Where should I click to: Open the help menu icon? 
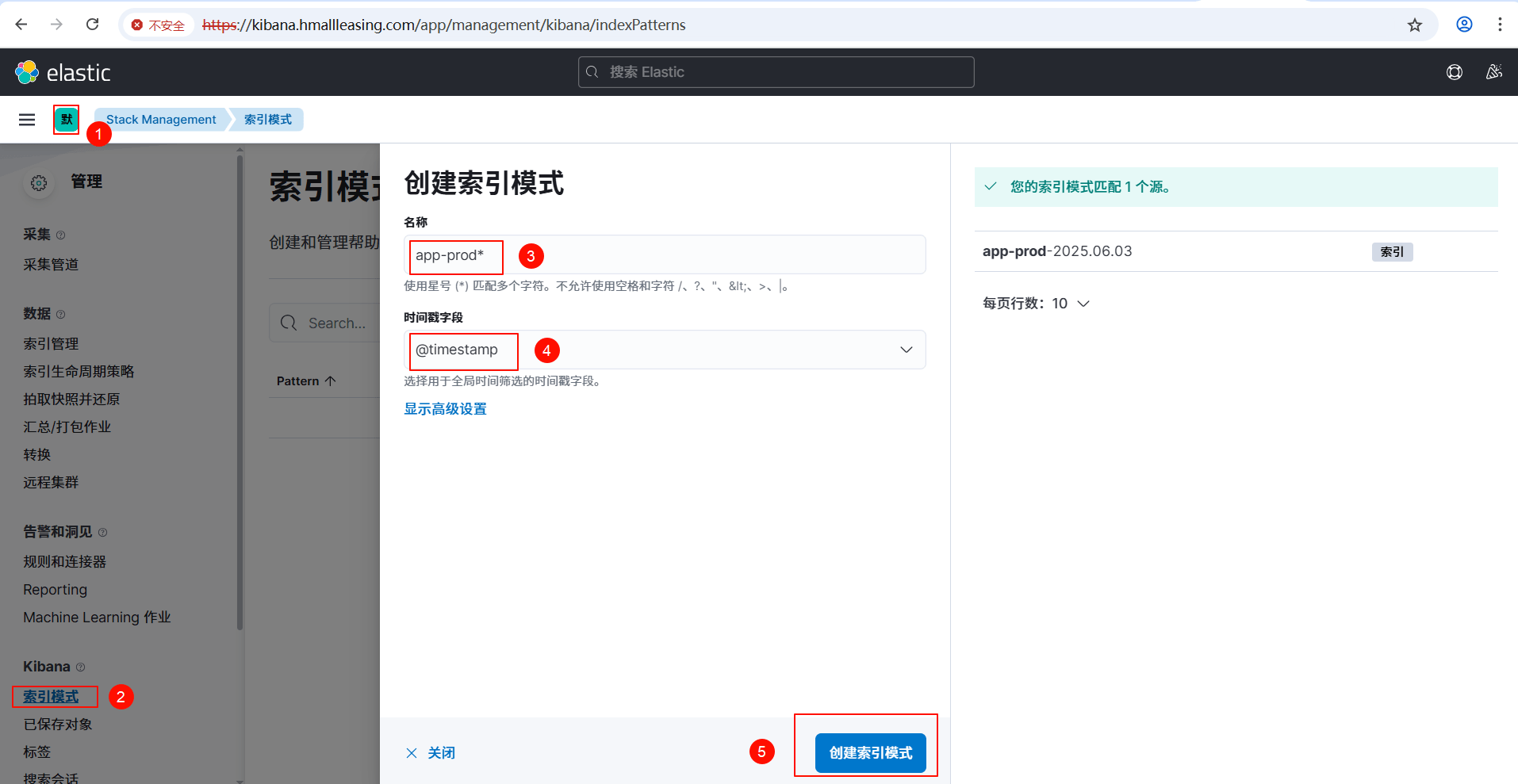(x=1454, y=72)
